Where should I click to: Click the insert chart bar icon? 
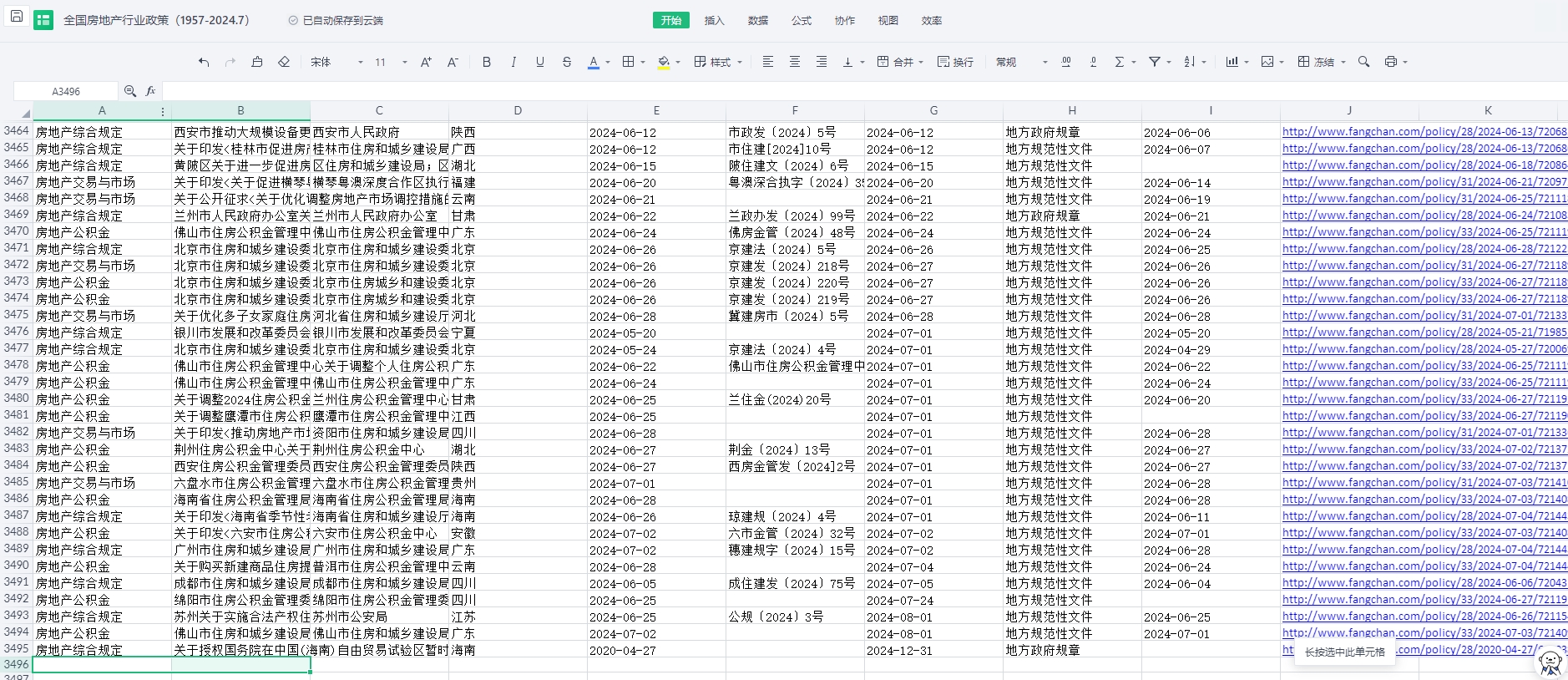1232,62
